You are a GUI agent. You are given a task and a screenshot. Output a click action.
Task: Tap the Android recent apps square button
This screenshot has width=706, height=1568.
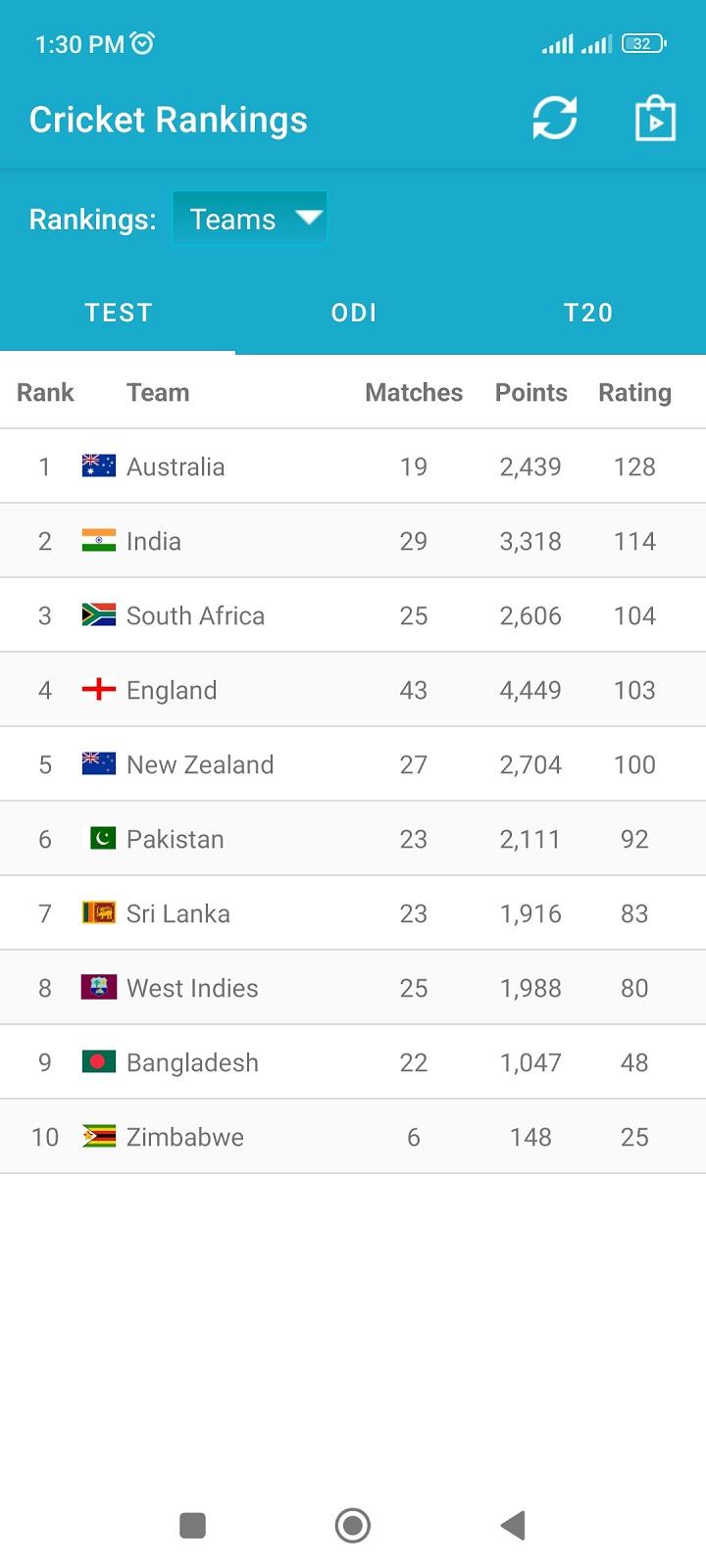[193, 1525]
